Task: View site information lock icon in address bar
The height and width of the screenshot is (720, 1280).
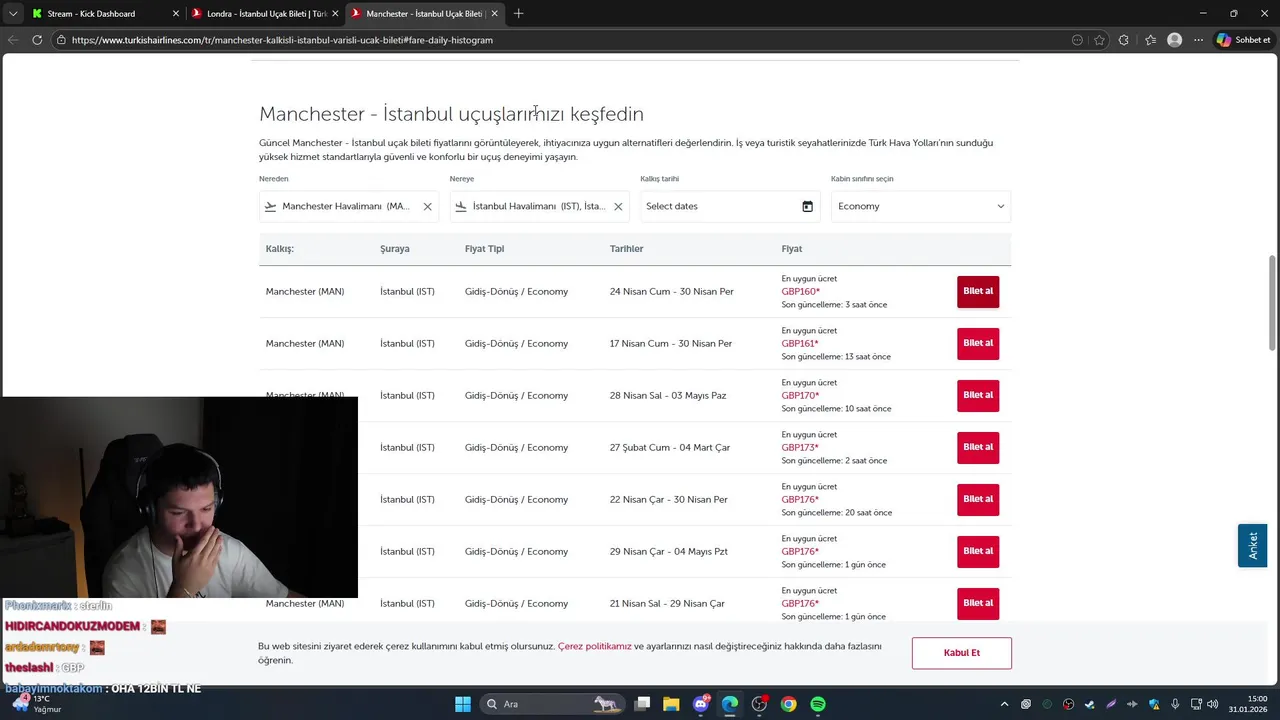Action: pos(61,40)
